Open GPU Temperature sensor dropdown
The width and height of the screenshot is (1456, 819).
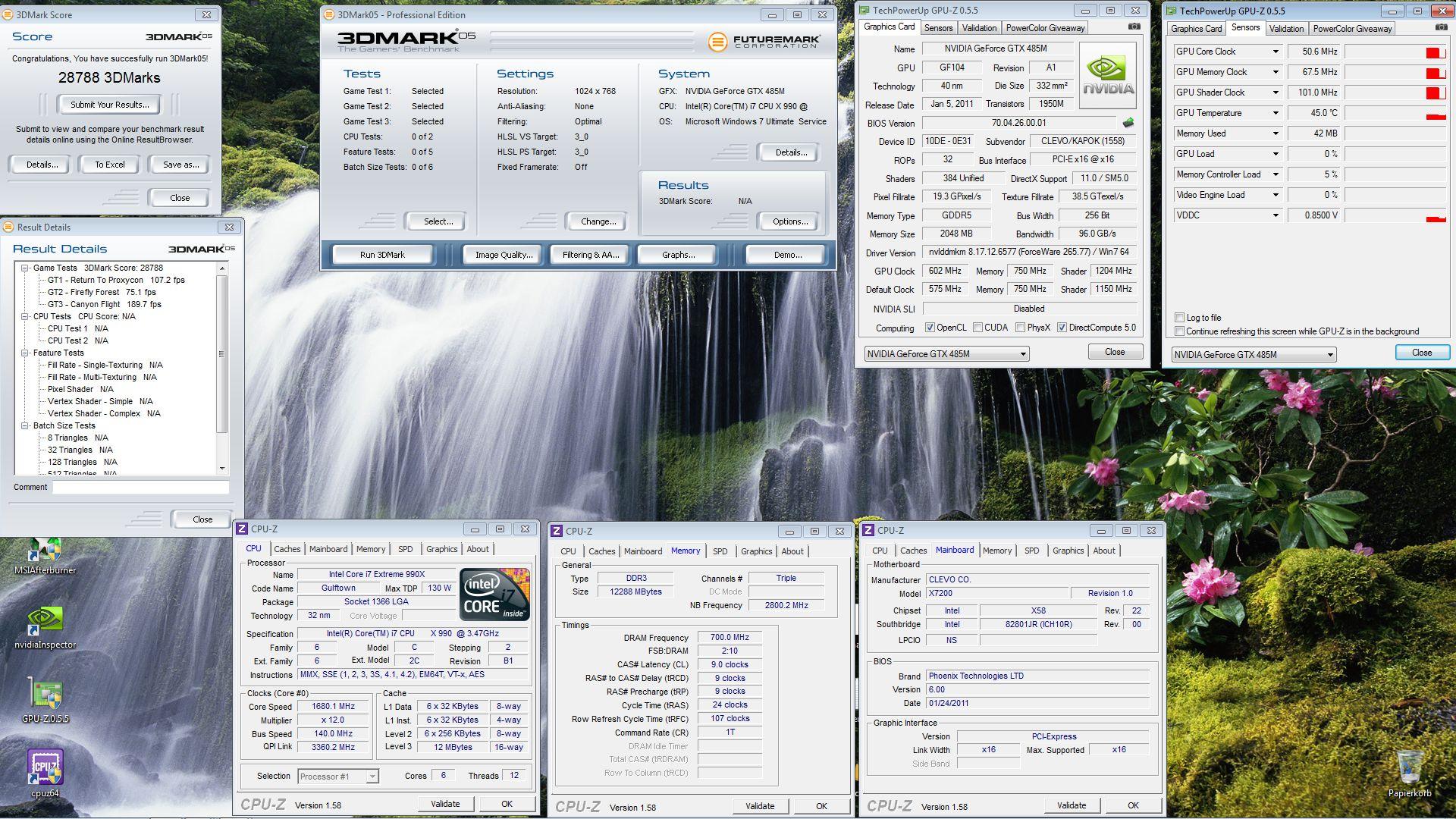[1276, 113]
